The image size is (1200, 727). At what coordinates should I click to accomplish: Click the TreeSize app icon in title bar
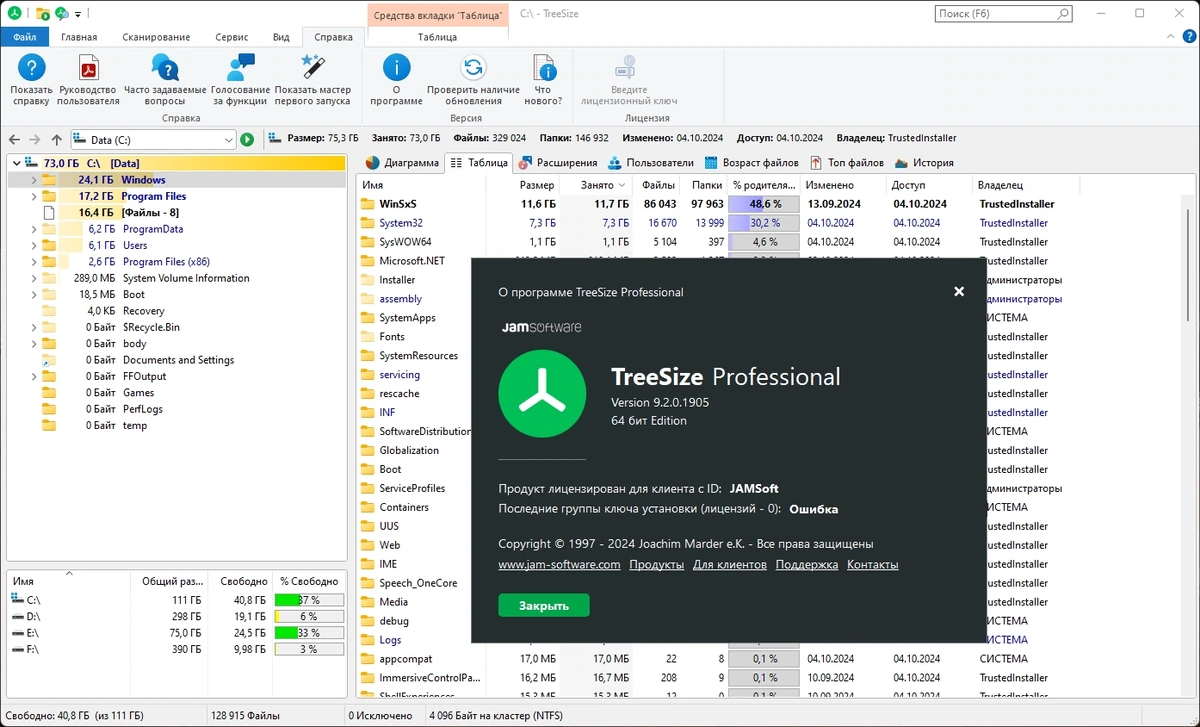14,14
